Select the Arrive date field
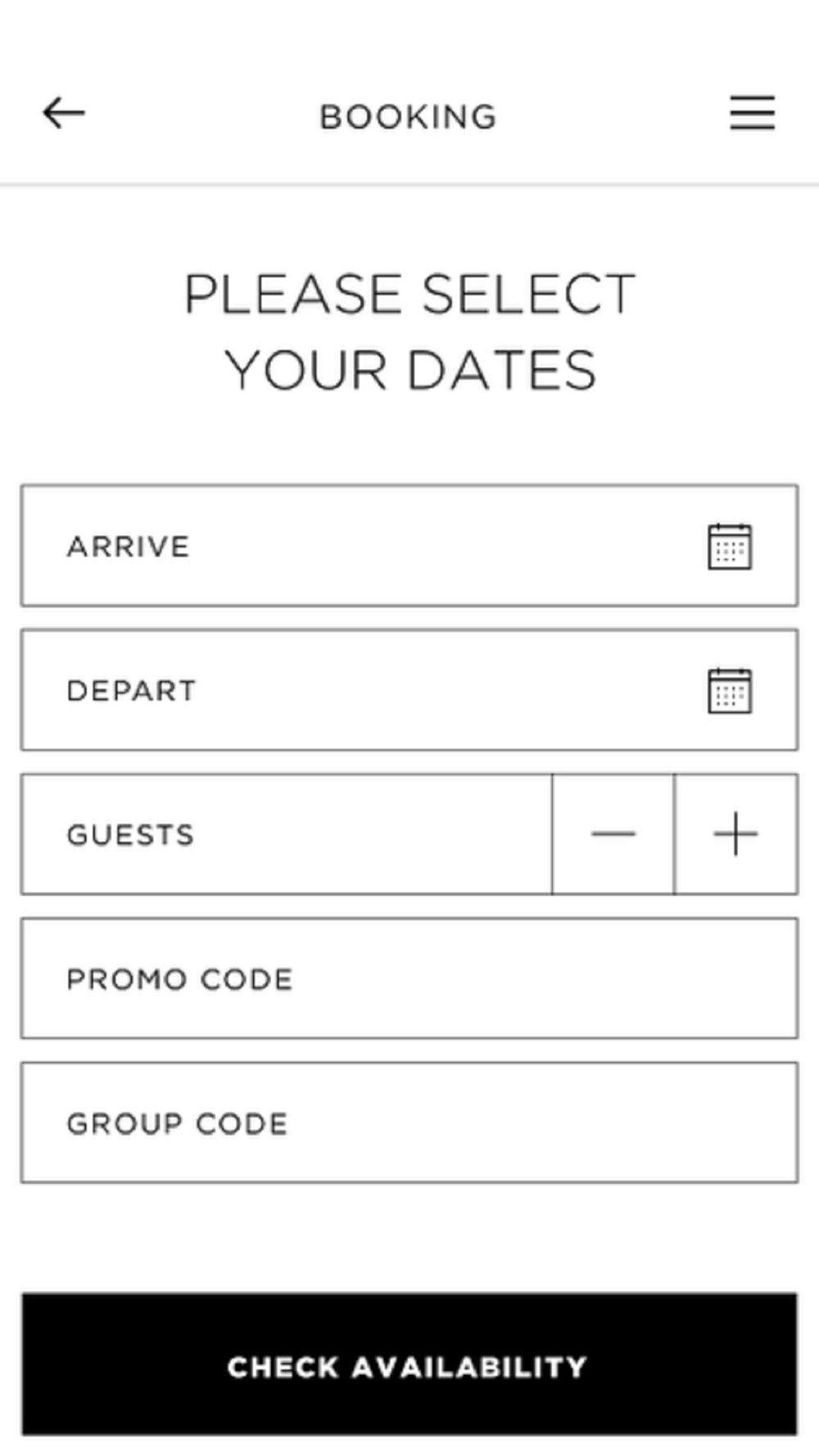The height and width of the screenshot is (1456, 819). point(409,545)
